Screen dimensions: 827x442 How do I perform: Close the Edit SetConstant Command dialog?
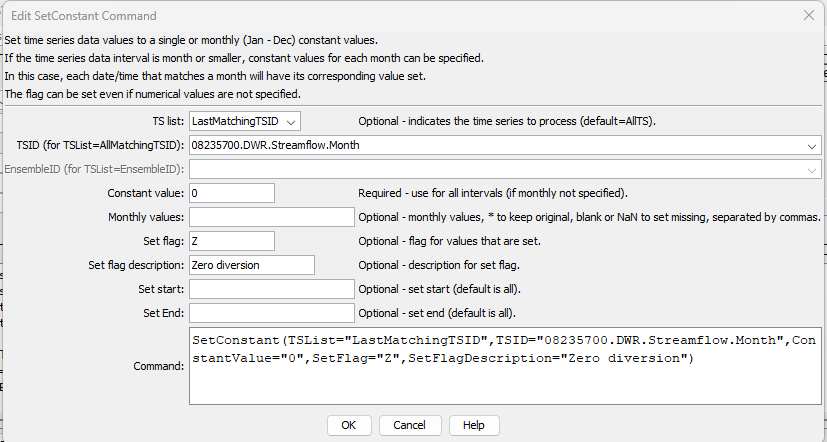809,15
